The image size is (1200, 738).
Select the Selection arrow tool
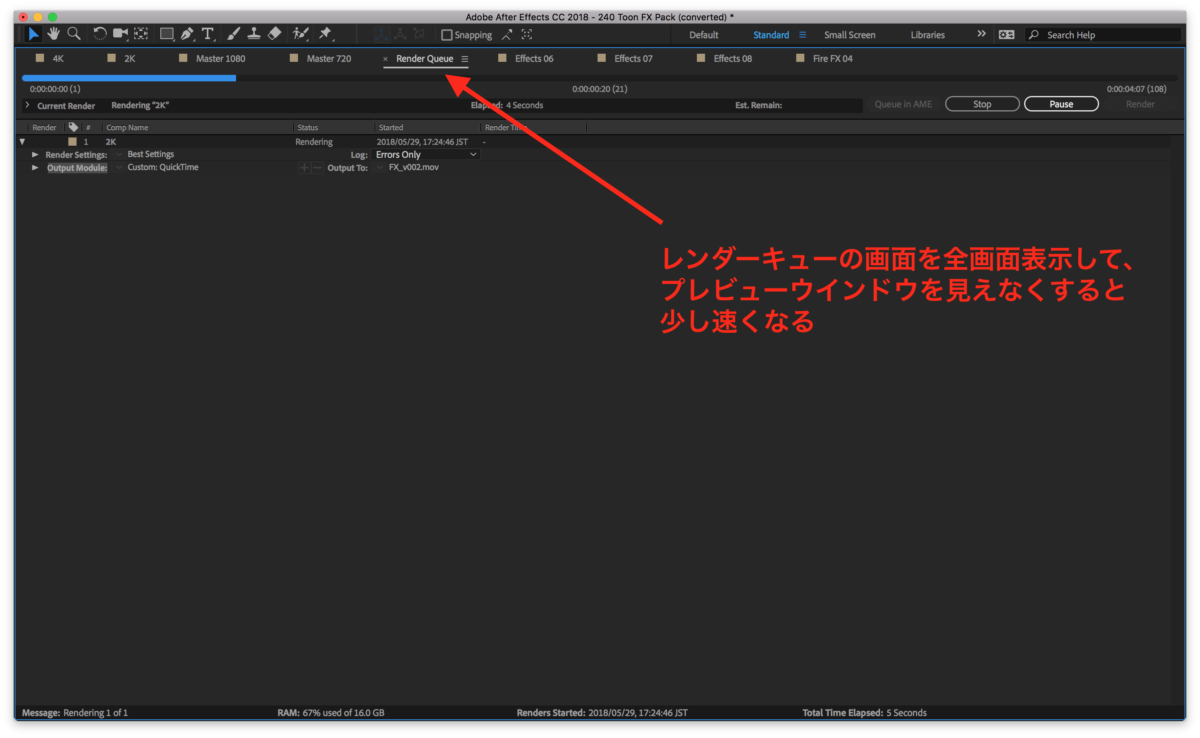[x=34, y=34]
